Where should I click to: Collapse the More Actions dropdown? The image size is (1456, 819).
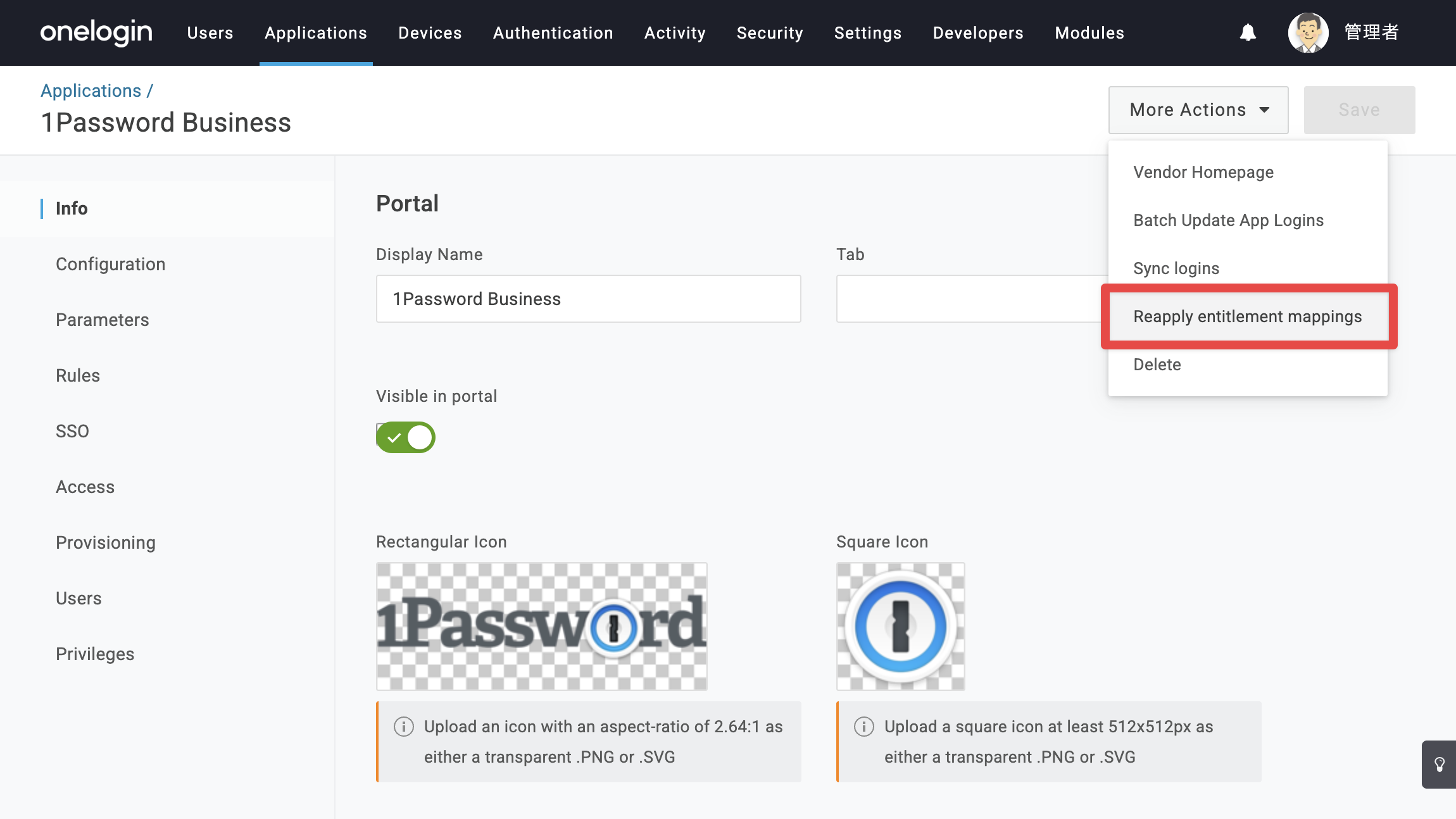coord(1198,110)
